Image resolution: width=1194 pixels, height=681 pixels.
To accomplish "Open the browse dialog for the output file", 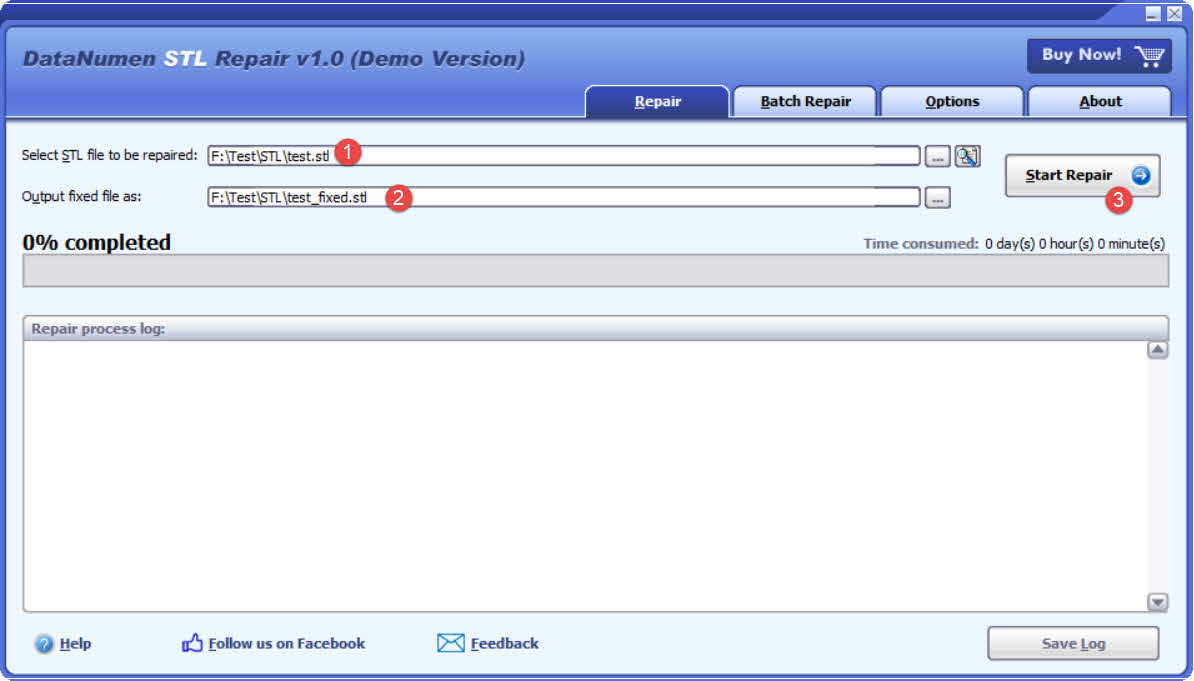I will pos(937,196).
